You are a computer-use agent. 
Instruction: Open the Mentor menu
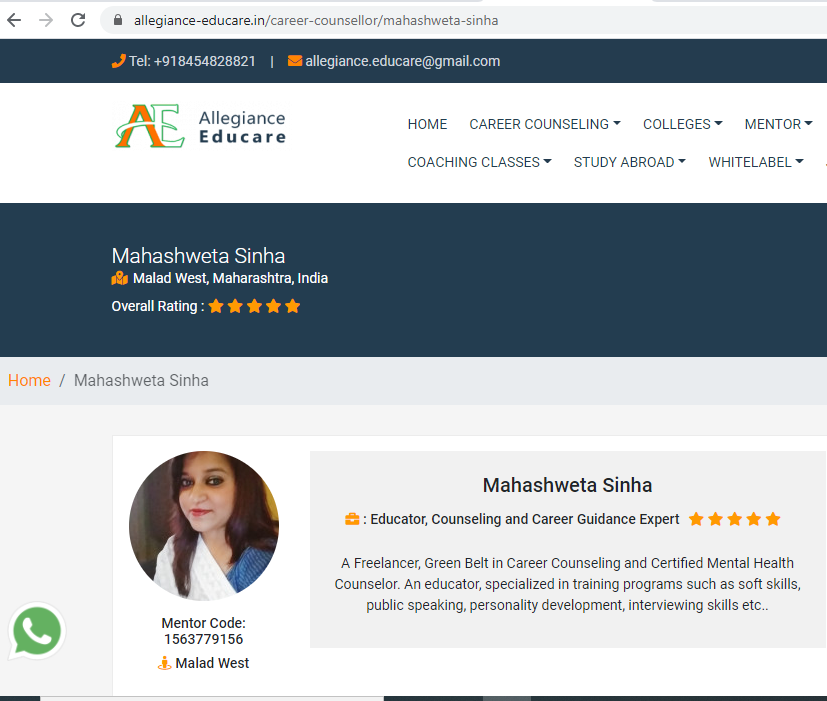click(x=778, y=124)
